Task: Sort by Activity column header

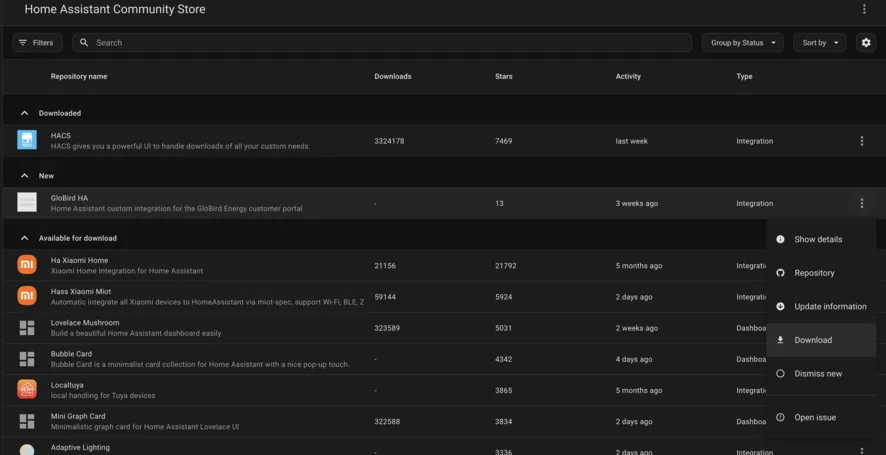Action: (x=628, y=76)
